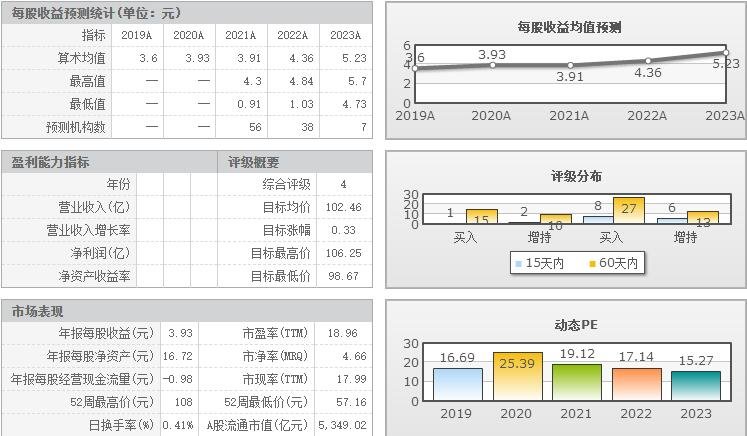Click the 2023A column header in table
This screenshot has width=747, height=436.
[x=345, y=35]
